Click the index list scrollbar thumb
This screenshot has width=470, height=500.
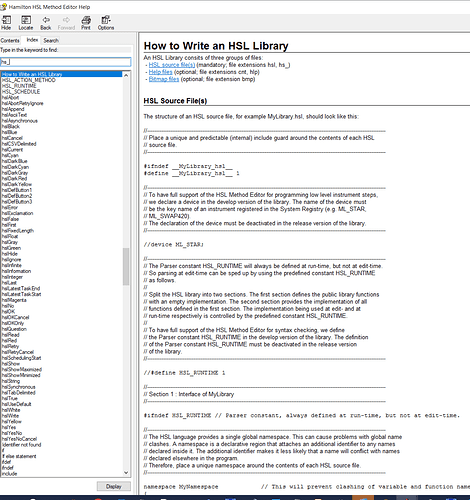pos(126,266)
